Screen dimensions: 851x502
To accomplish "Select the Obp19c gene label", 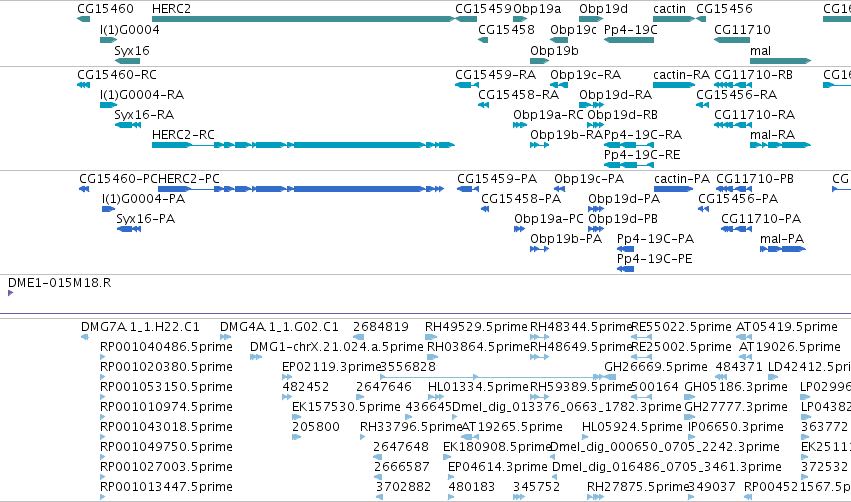I will 573,29.
